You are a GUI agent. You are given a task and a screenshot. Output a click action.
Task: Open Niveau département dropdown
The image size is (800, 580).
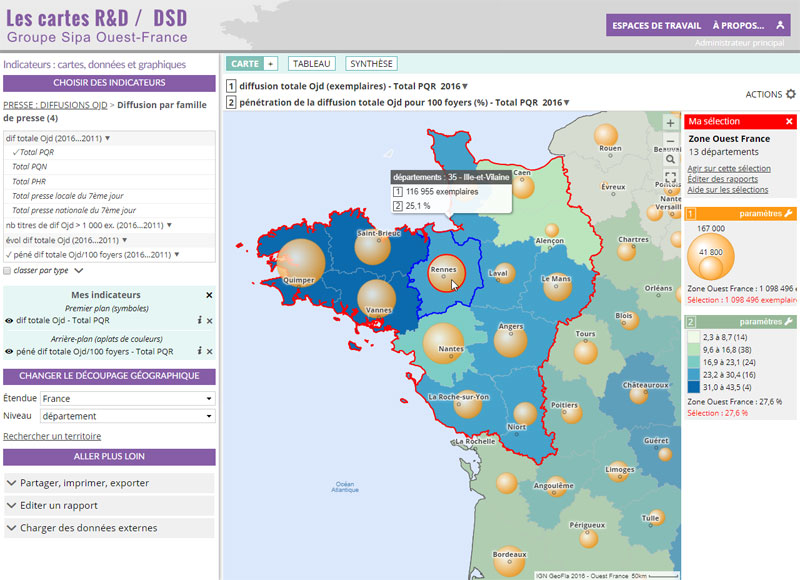128,416
